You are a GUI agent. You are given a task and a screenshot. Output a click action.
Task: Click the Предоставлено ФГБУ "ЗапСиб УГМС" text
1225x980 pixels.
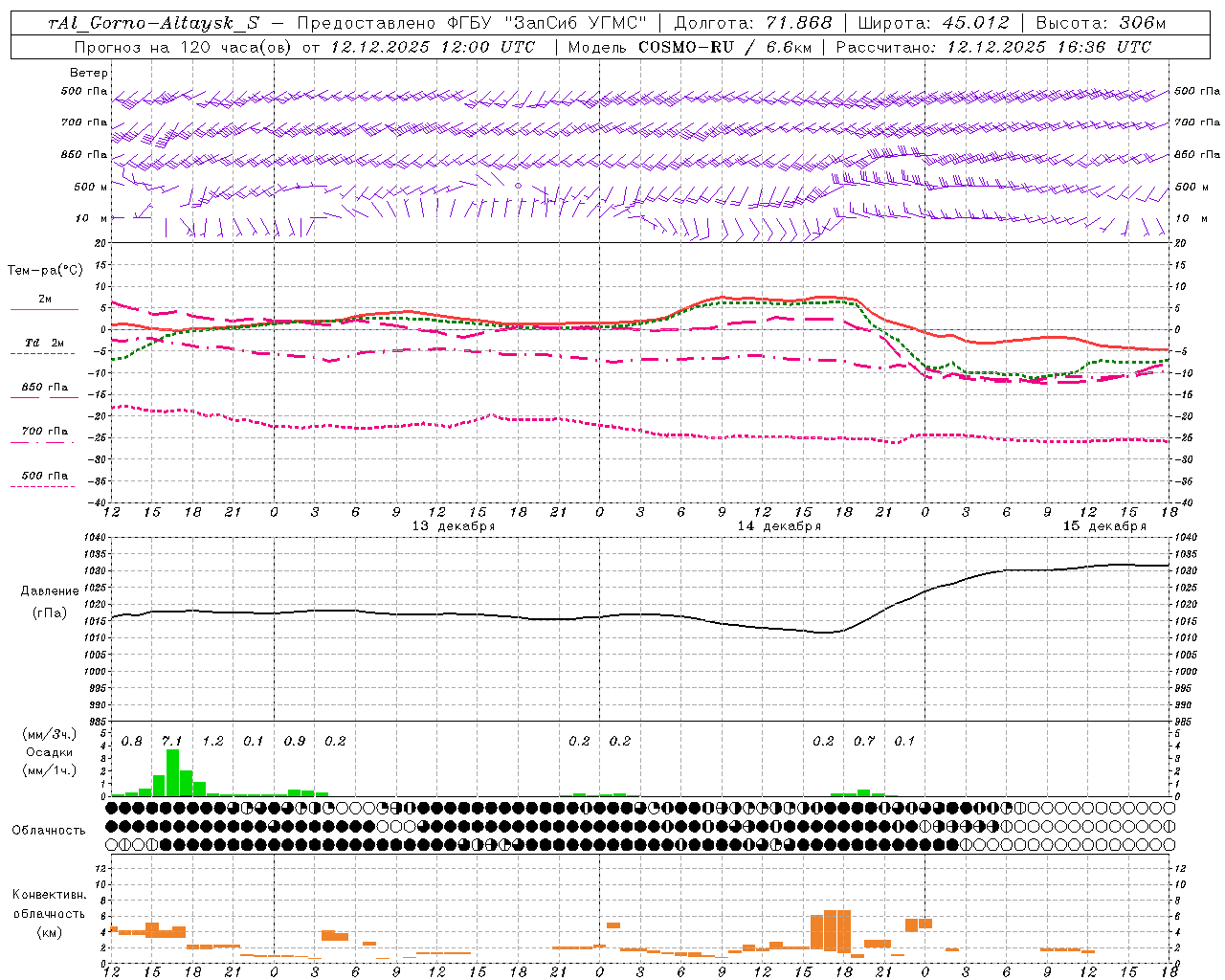point(474,23)
